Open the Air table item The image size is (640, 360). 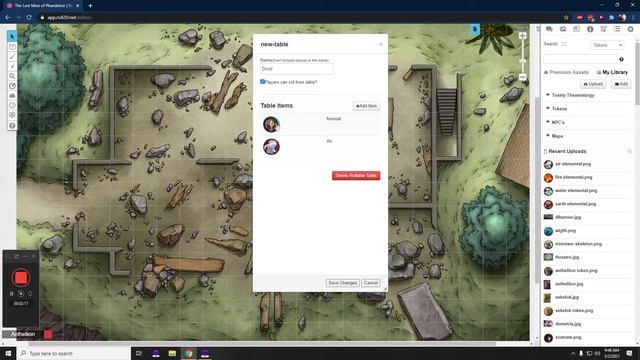tap(320, 147)
